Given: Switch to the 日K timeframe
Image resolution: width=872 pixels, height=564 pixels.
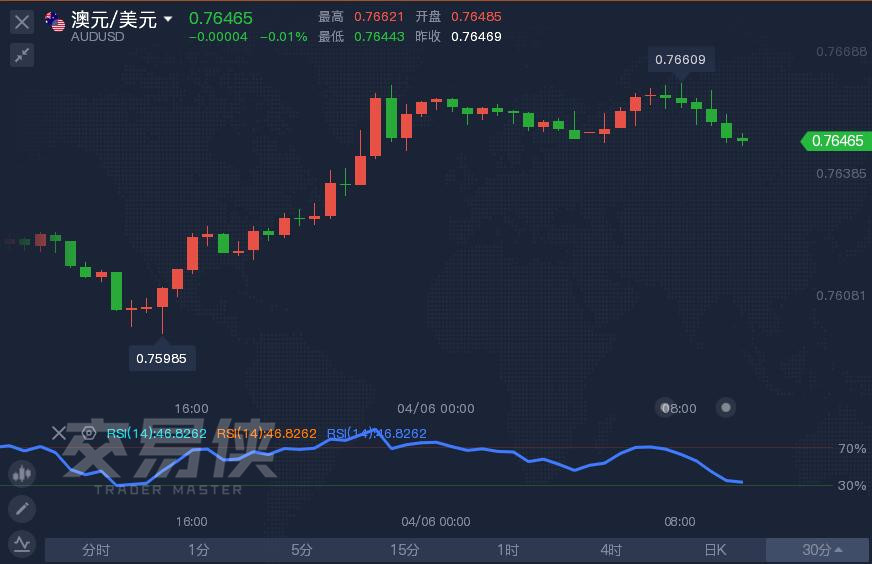Looking at the screenshot, I should point(715,550).
